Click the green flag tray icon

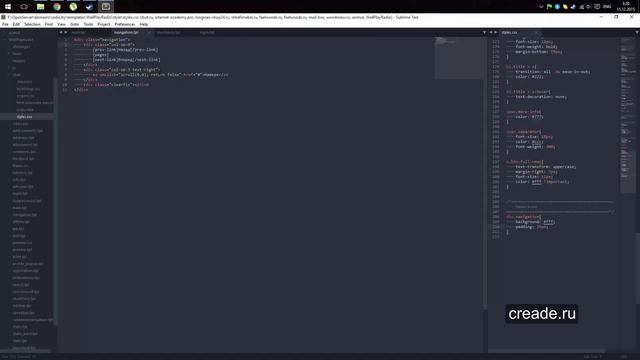coord(549,7)
